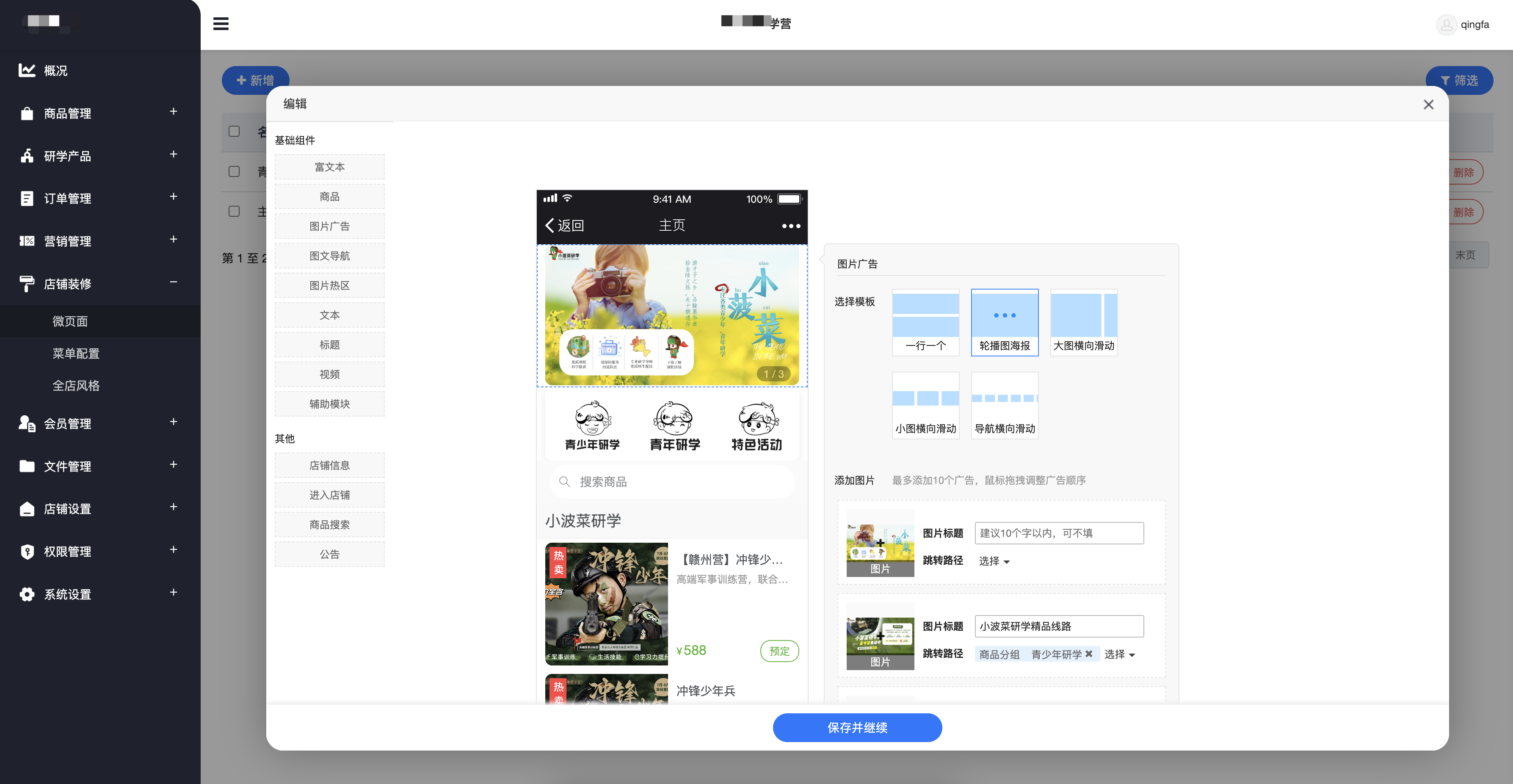Open the 菜单配置 submenu item
Viewport: 1513px width, 784px height.
(76, 353)
